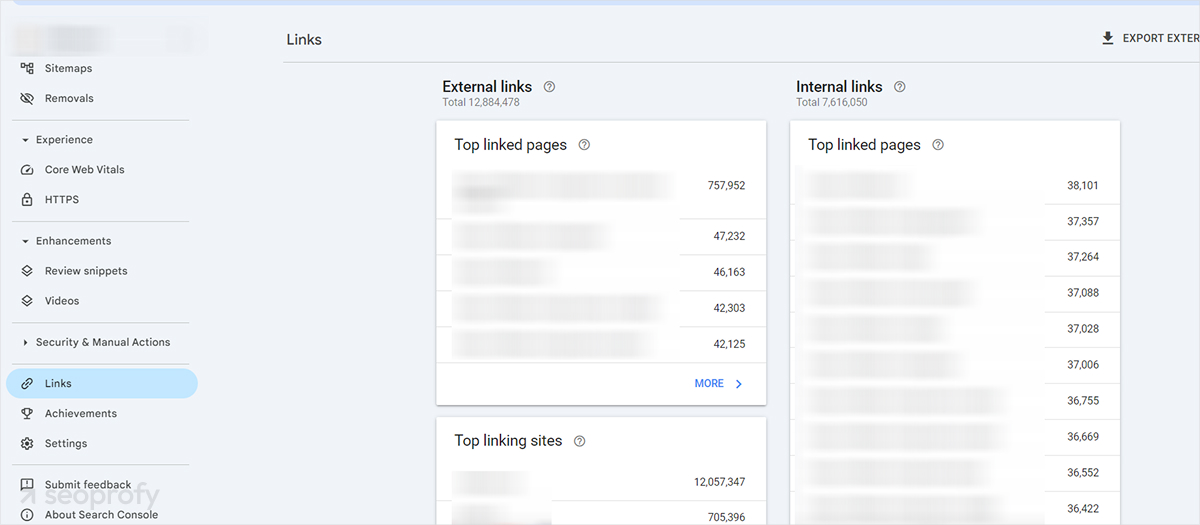Click the 'Total 12,884,478' external links text
Screen dimensions: 1200x525
click(481, 103)
